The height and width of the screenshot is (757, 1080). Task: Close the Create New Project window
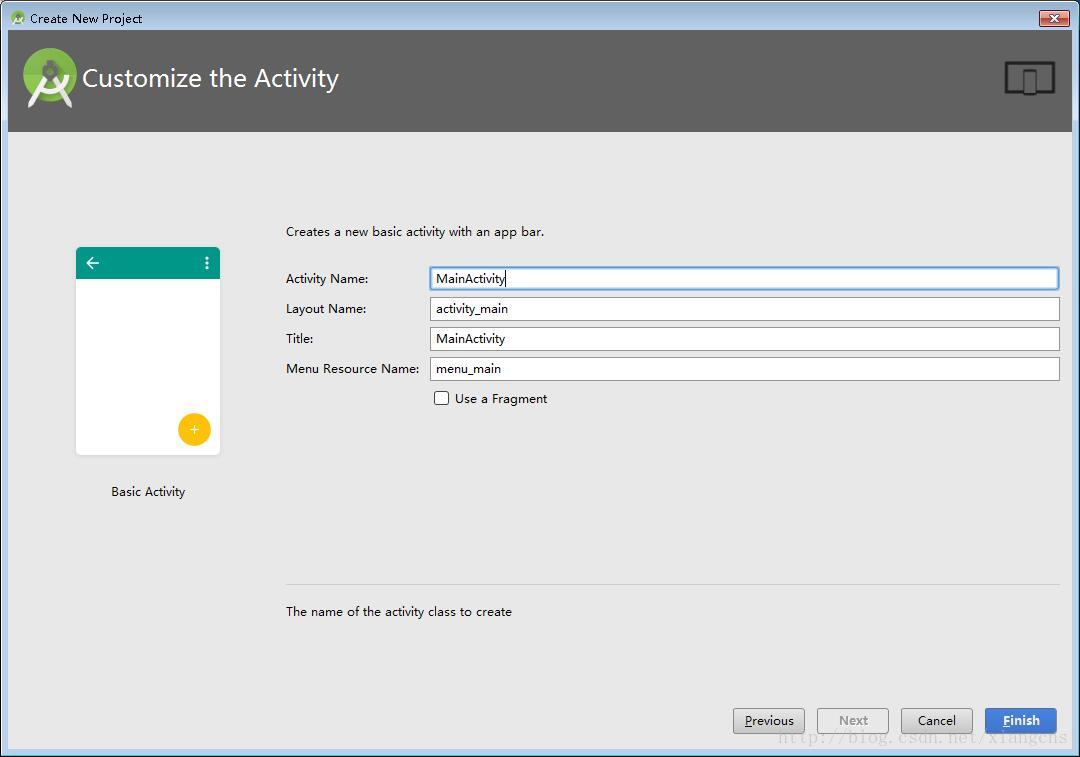pyautogui.click(x=1054, y=18)
